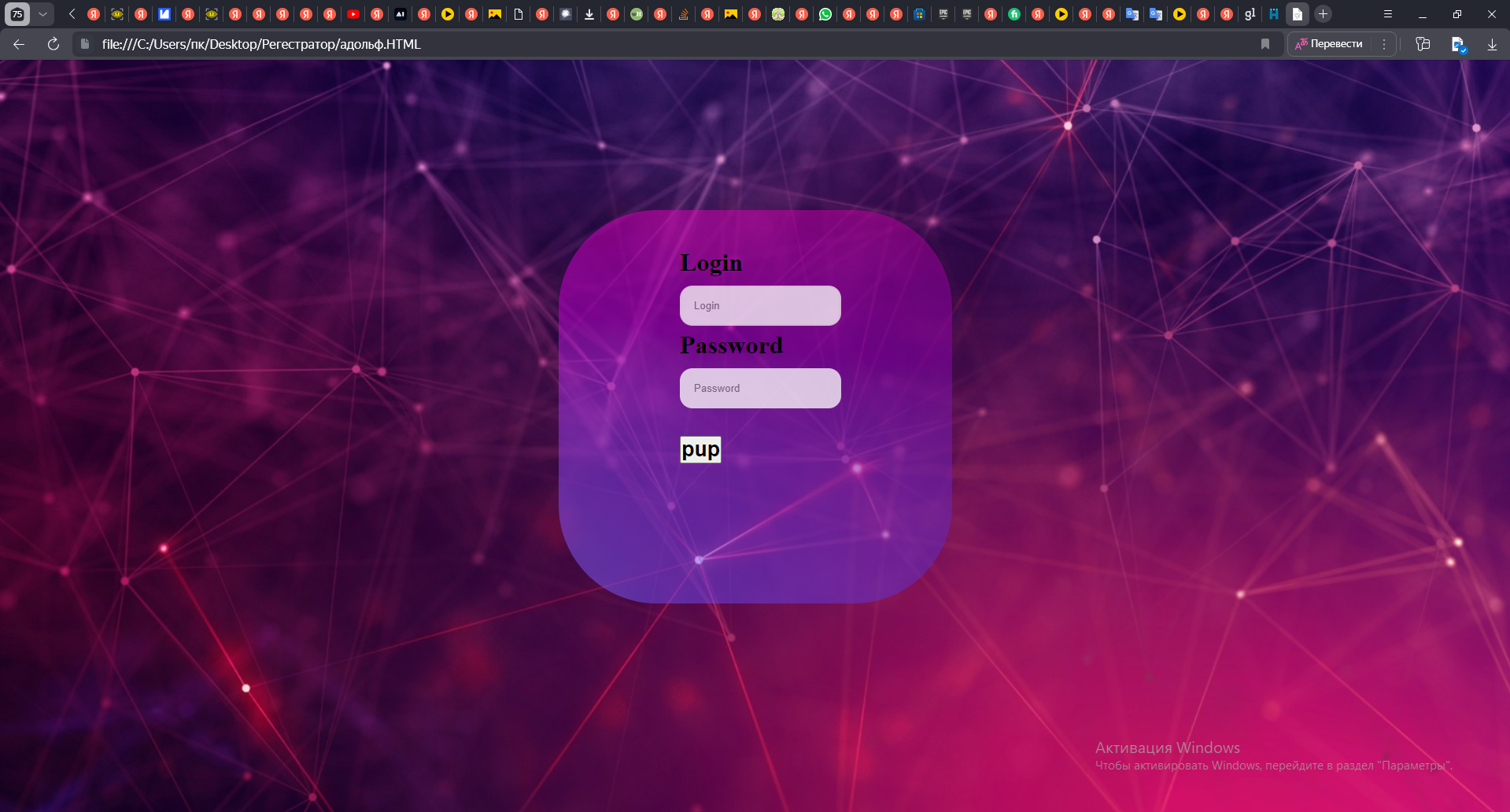Focus the Login input field
This screenshot has height=812, width=1510.
760,305
